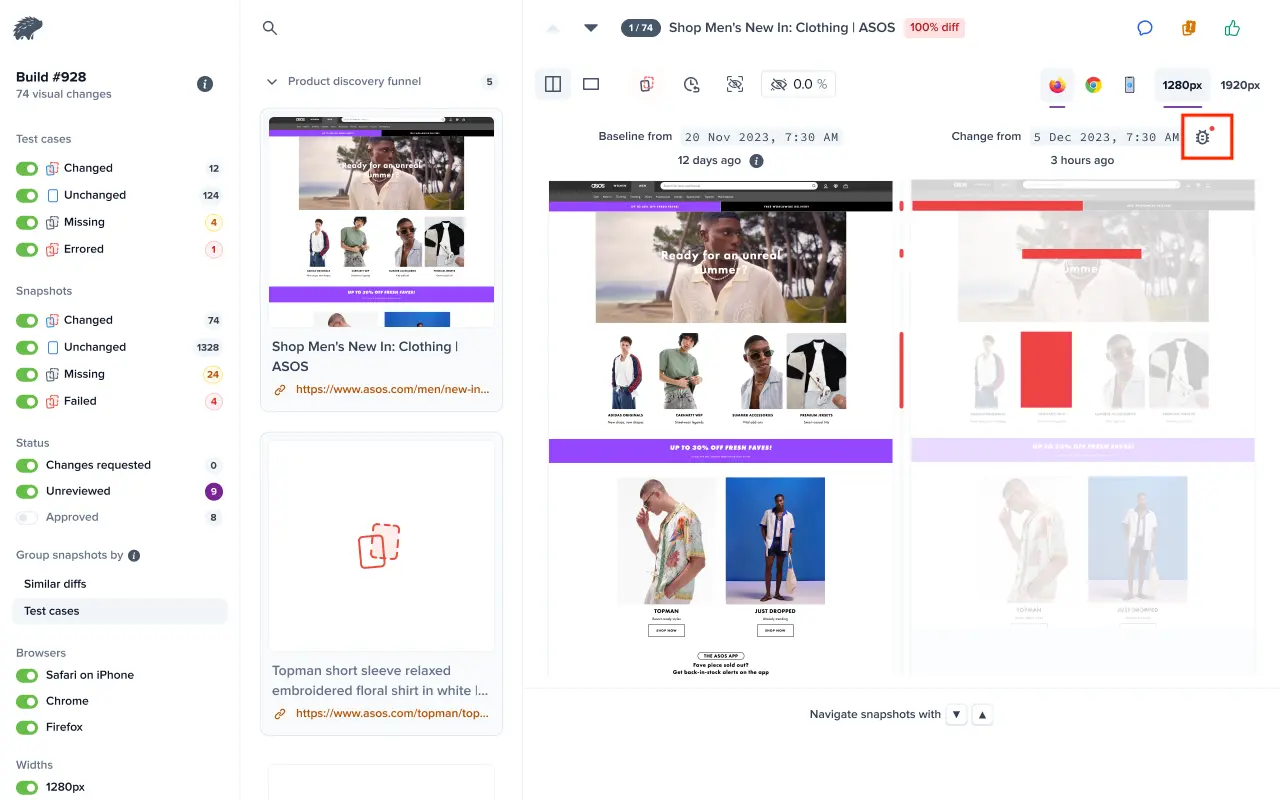Go to next snapshot with down arrow
1280x800 pixels.
coord(591,28)
